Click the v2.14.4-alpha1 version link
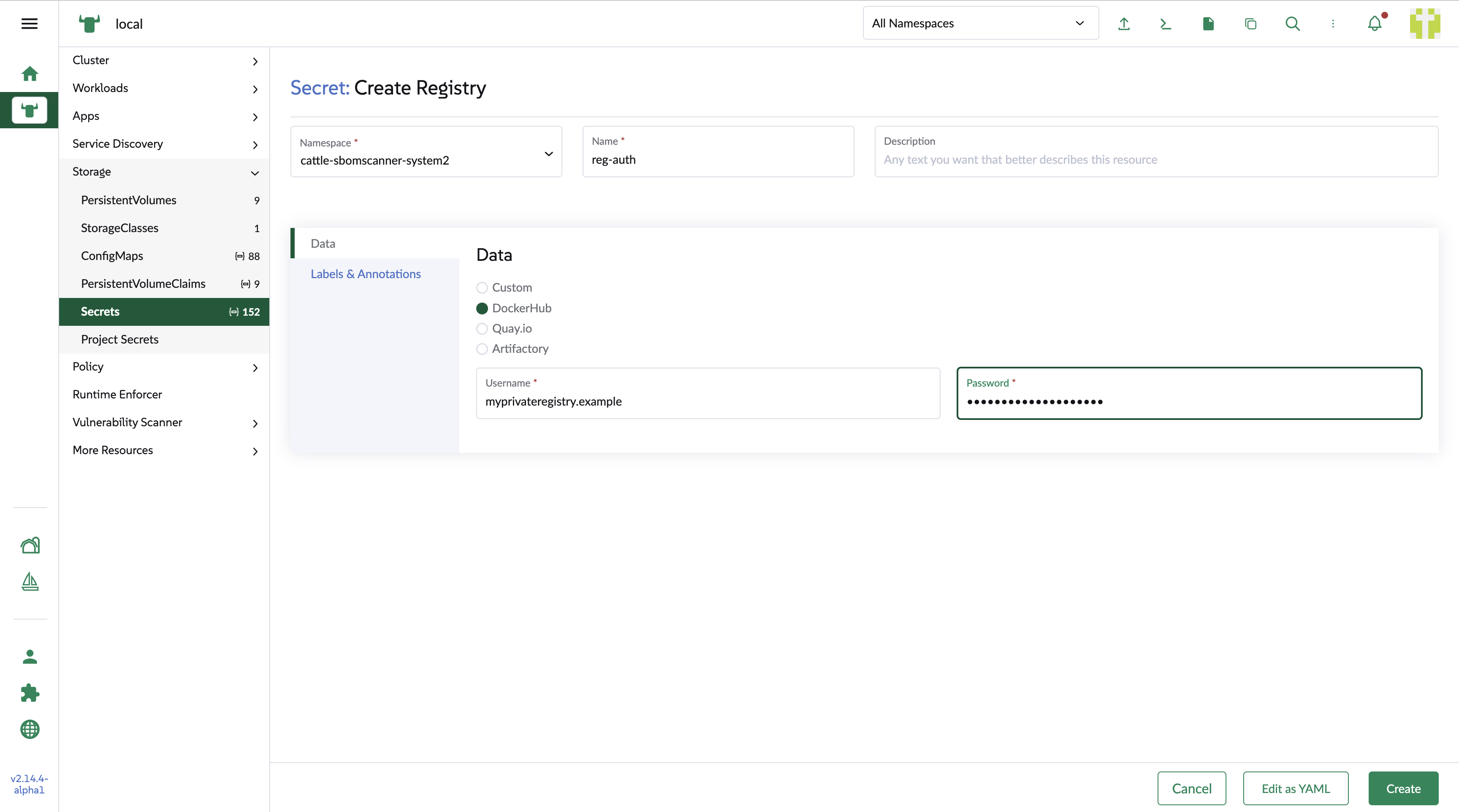 coord(30,784)
